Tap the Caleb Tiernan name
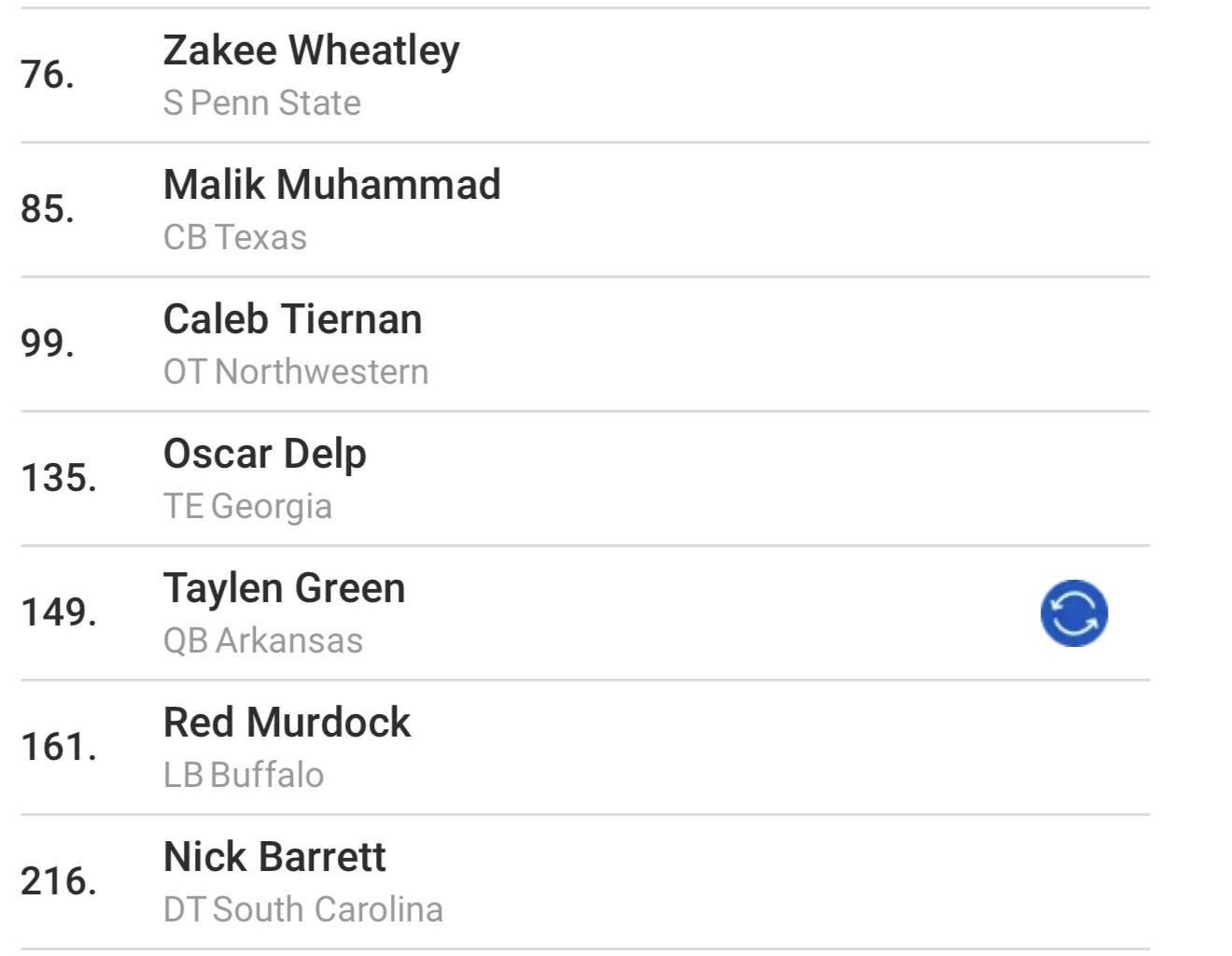The height and width of the screenshot is (956, 1232). pos(292,319)
